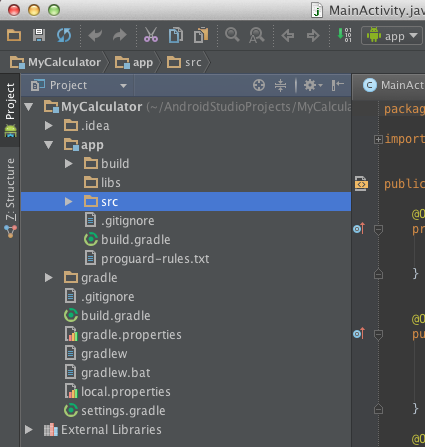
Task: Click the lower override method gutter icon
Action: (359, 334)
